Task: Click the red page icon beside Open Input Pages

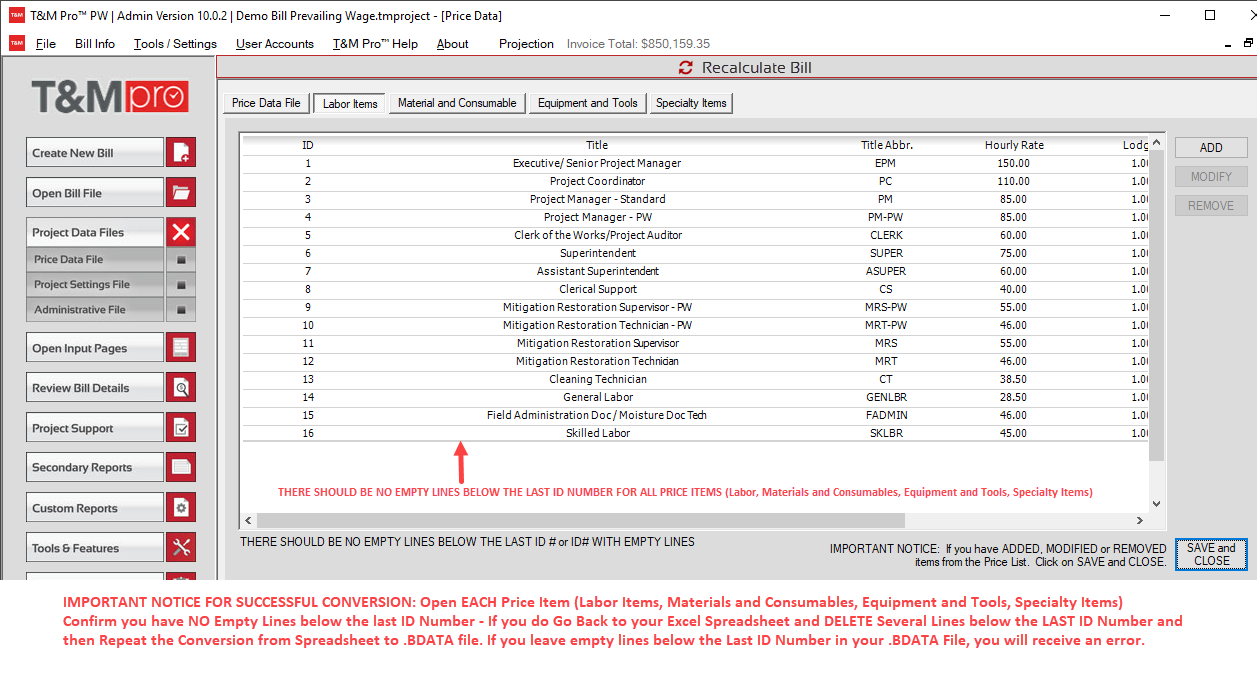Action: click(181, 348)
